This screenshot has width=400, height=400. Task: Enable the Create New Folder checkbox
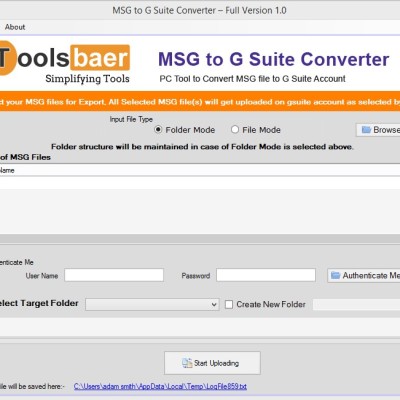tap(229, 304)
